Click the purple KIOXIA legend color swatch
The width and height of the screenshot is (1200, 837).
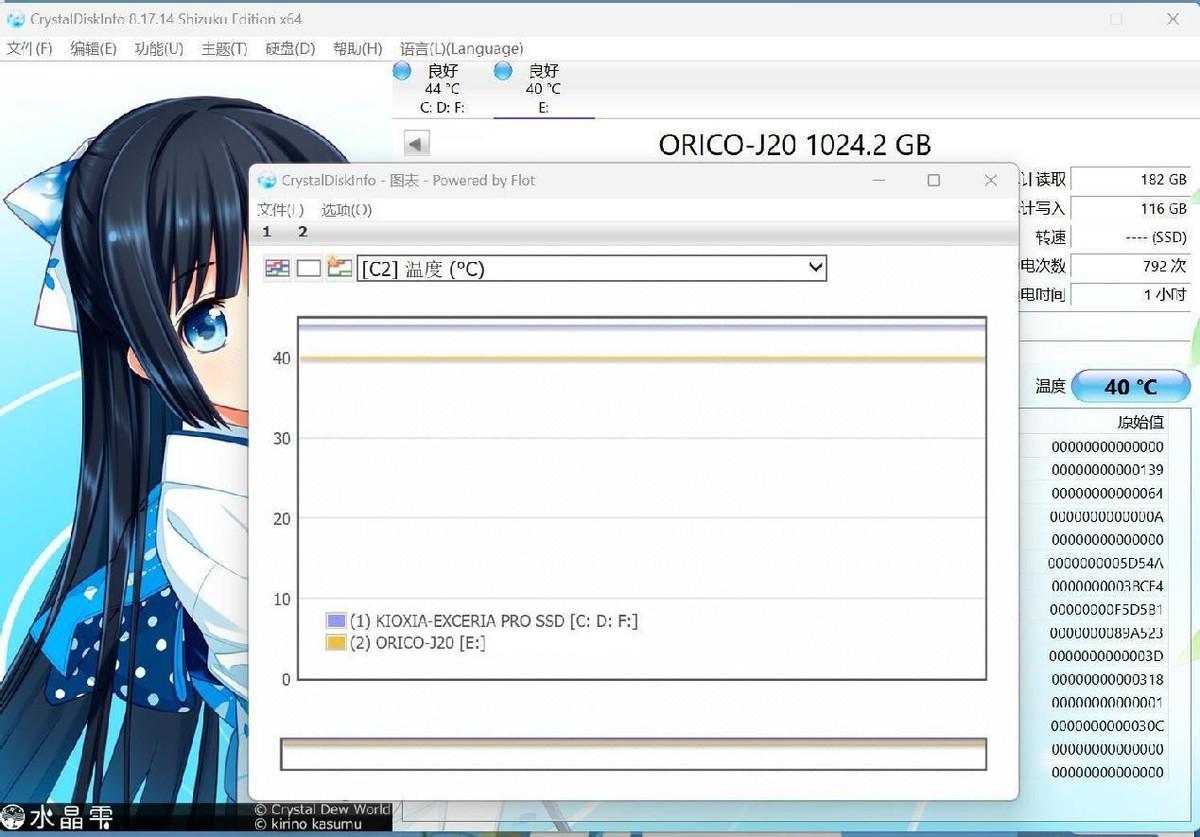coord(336,621)
